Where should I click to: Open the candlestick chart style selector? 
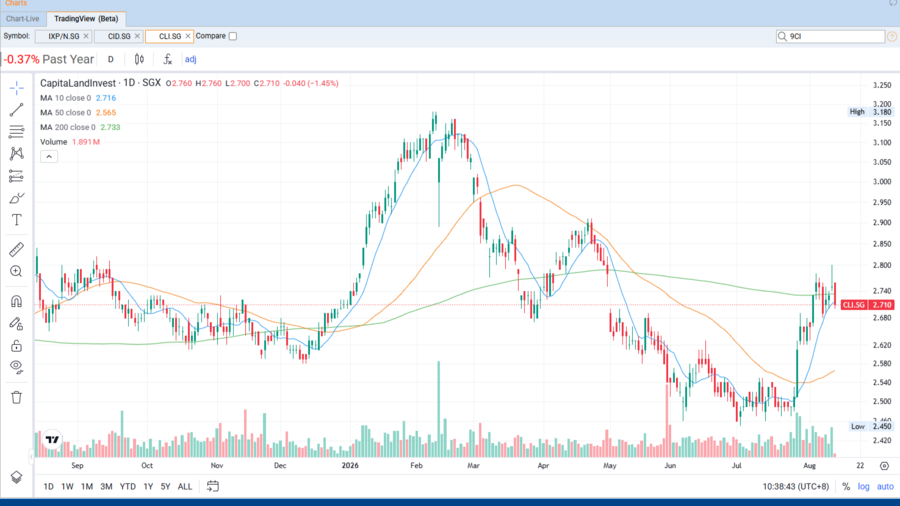point(139,59)
